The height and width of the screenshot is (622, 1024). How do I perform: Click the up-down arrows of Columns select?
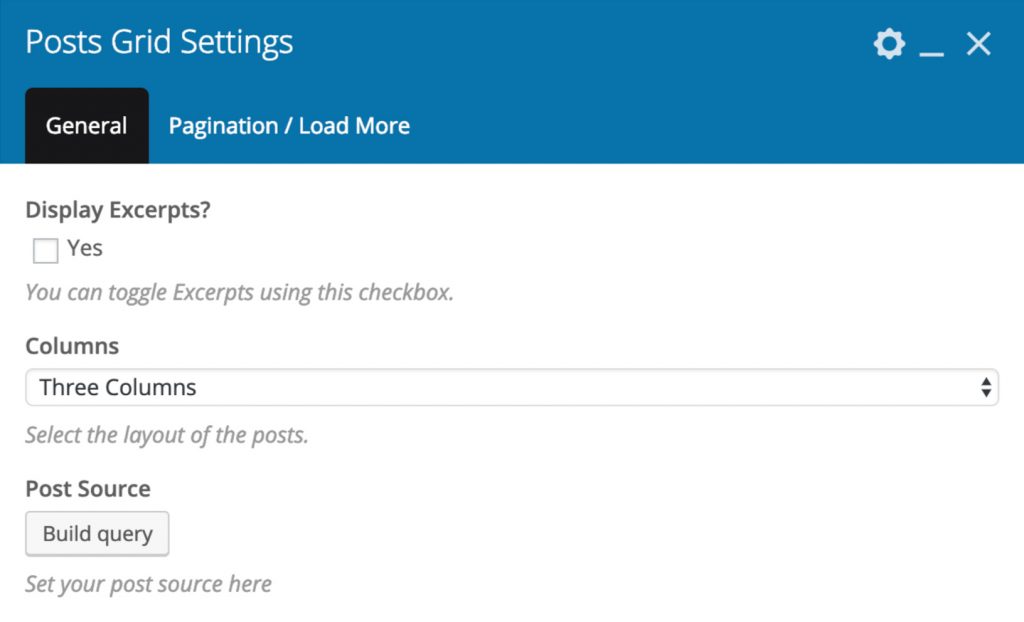(x=986, y=387)
